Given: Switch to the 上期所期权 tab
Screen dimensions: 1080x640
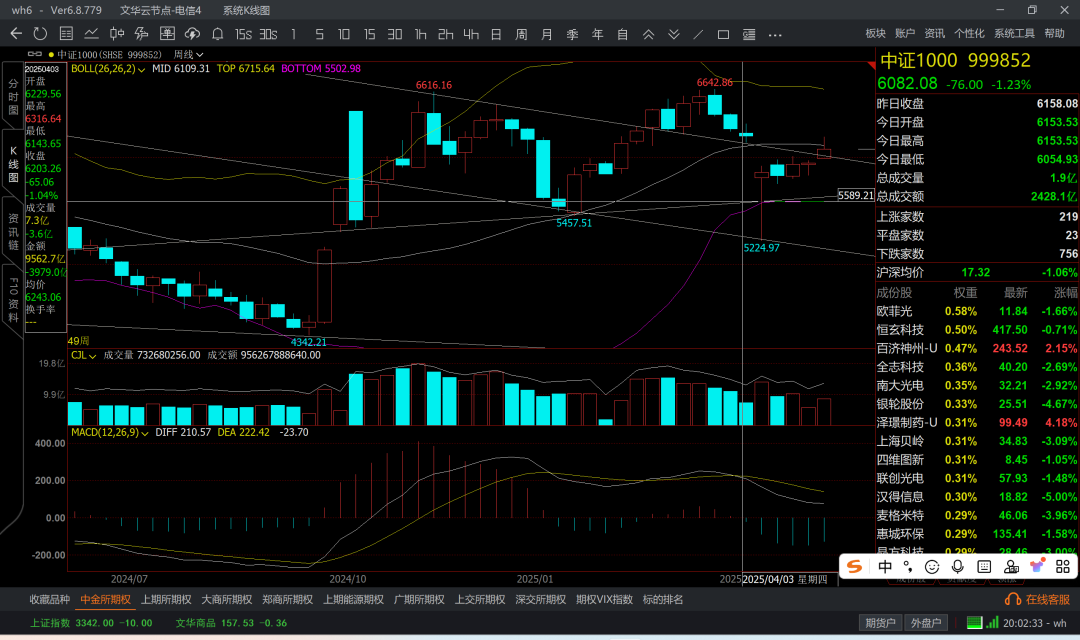Looking at the screenshot, I should click(165, 600).
